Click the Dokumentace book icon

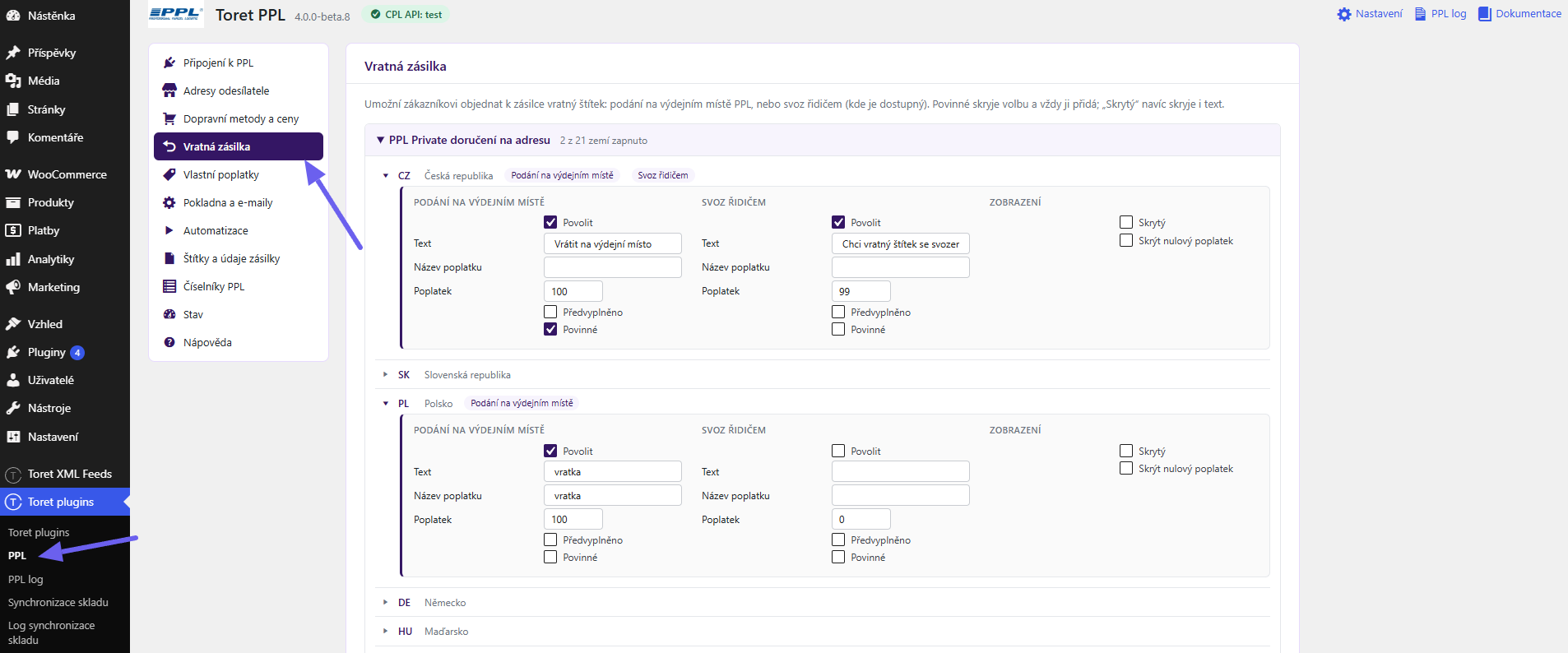pos(1485,14)
